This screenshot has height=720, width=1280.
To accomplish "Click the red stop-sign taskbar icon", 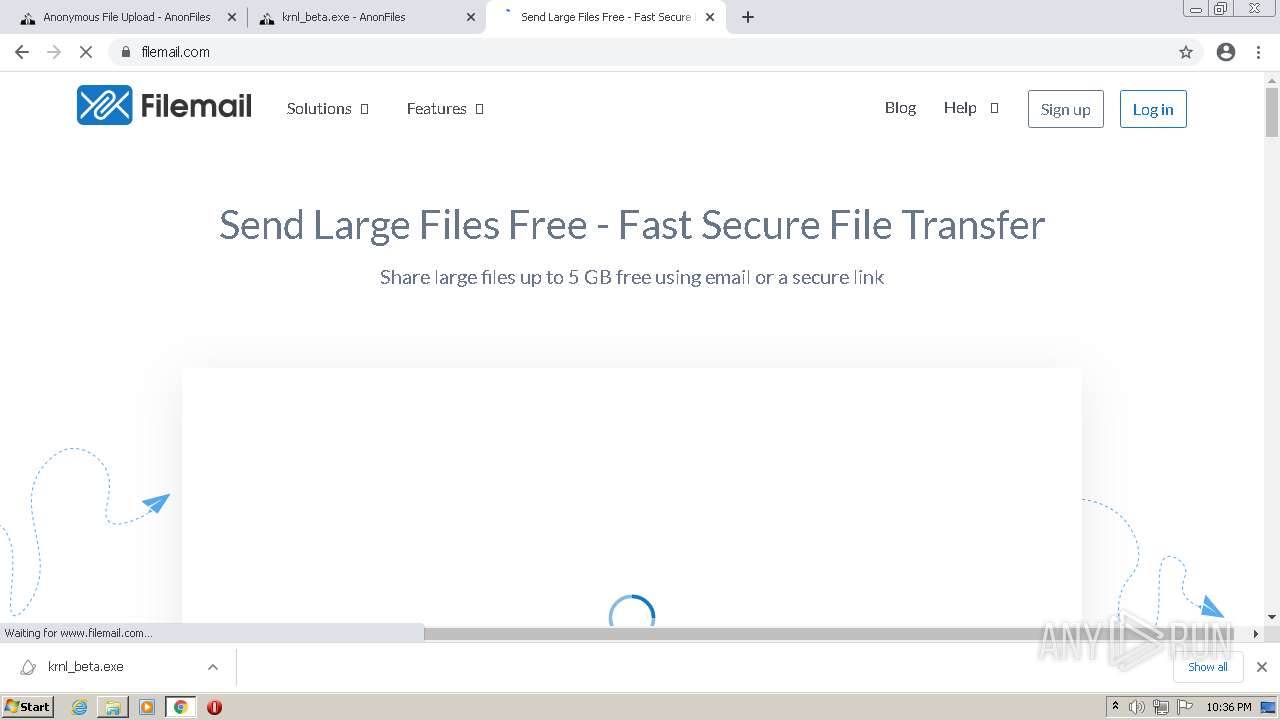I will coord(214,707).
